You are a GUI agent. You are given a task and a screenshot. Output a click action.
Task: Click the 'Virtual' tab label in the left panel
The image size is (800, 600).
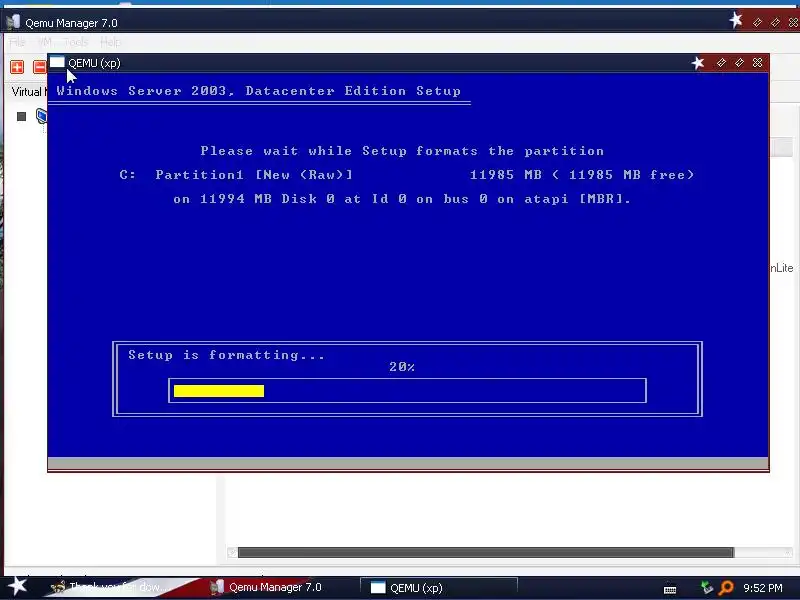27,92
